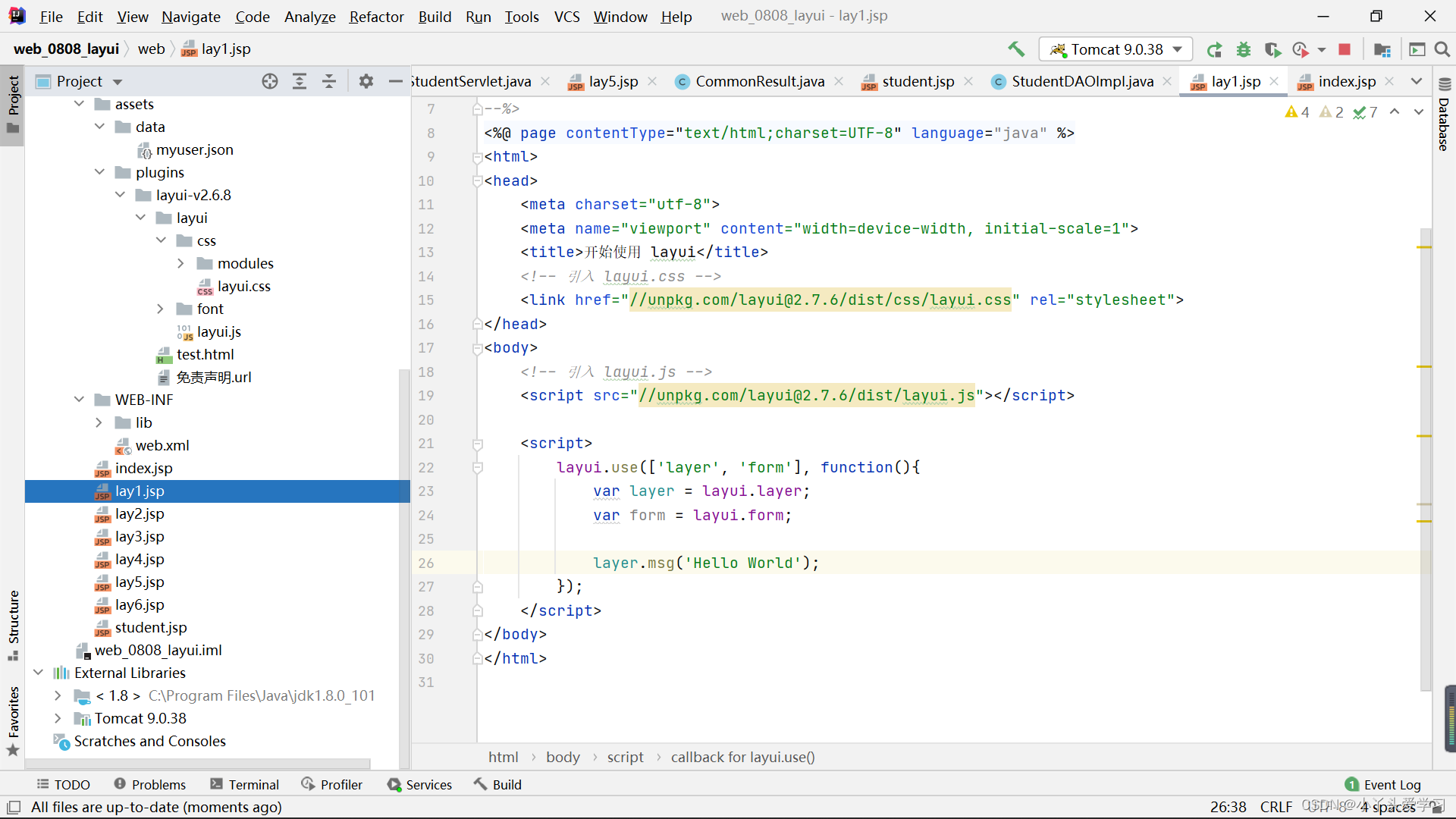The height and width of the screenshot is (819, 1456).
Task: Toggle code fold on comment end line 7
Action: point(478,109)
